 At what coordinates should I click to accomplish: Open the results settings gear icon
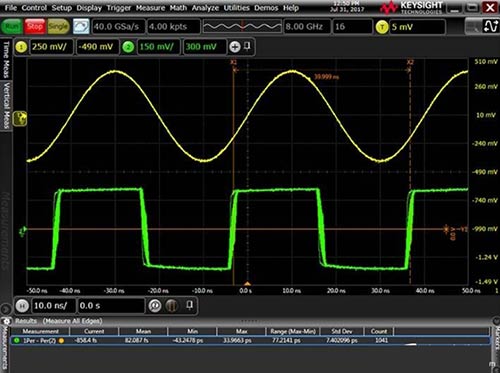(6, 321)
